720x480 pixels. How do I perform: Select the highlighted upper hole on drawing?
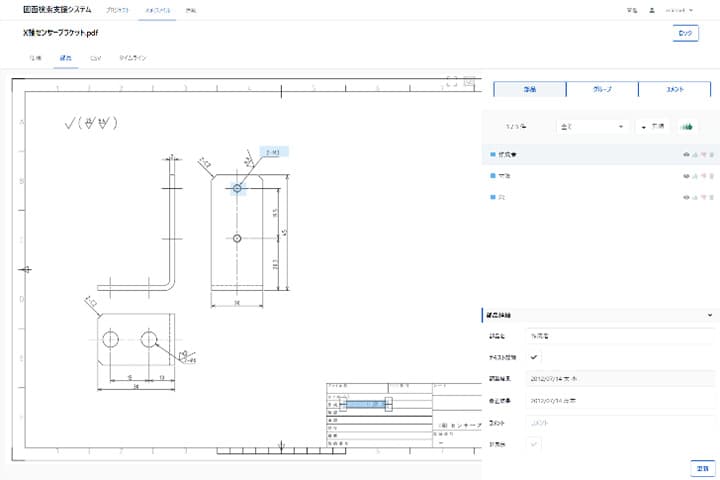237,188
